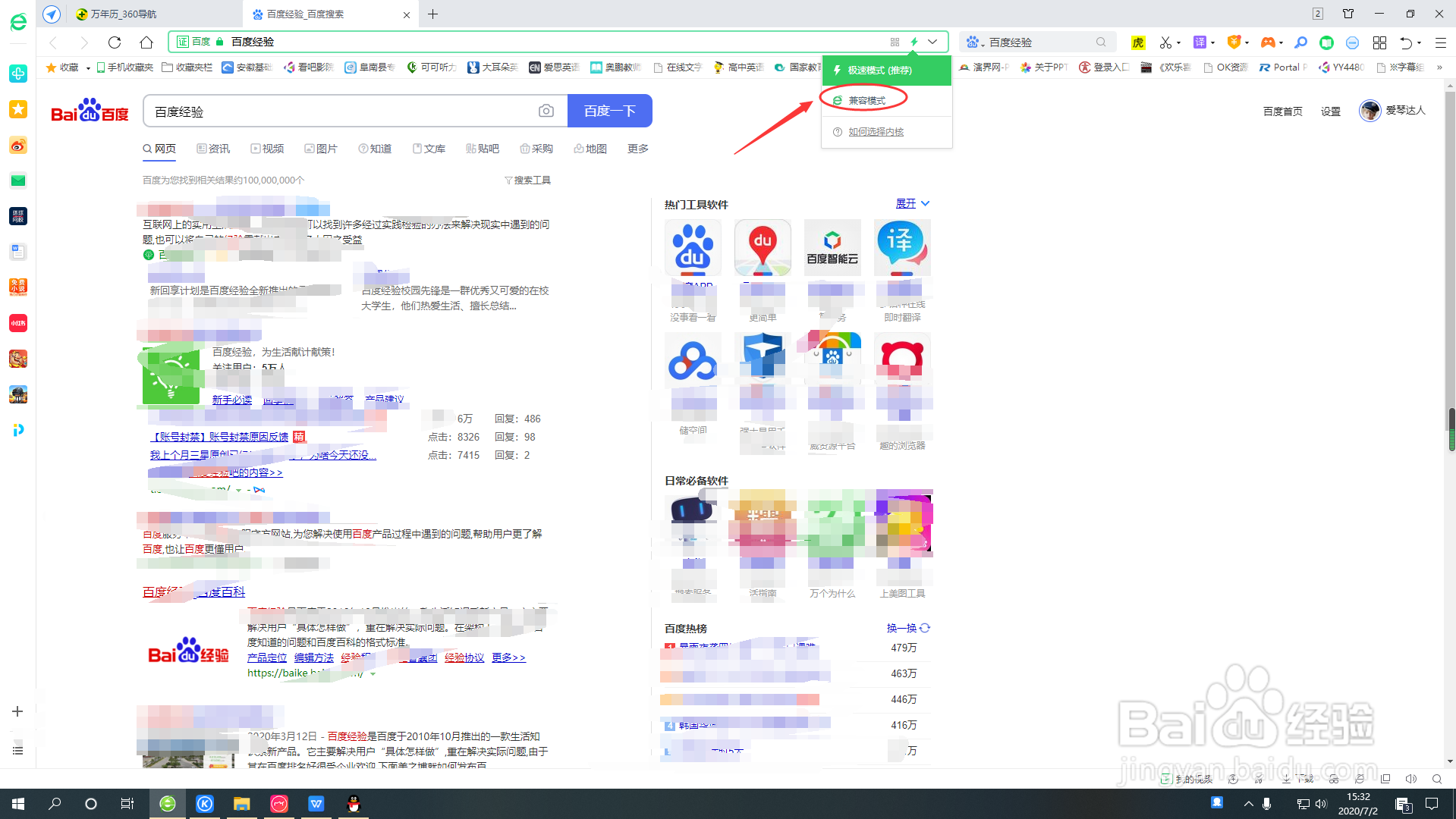Click the yellow tiger toolbar icon

pyautogui.click(x=1138, y=42)
